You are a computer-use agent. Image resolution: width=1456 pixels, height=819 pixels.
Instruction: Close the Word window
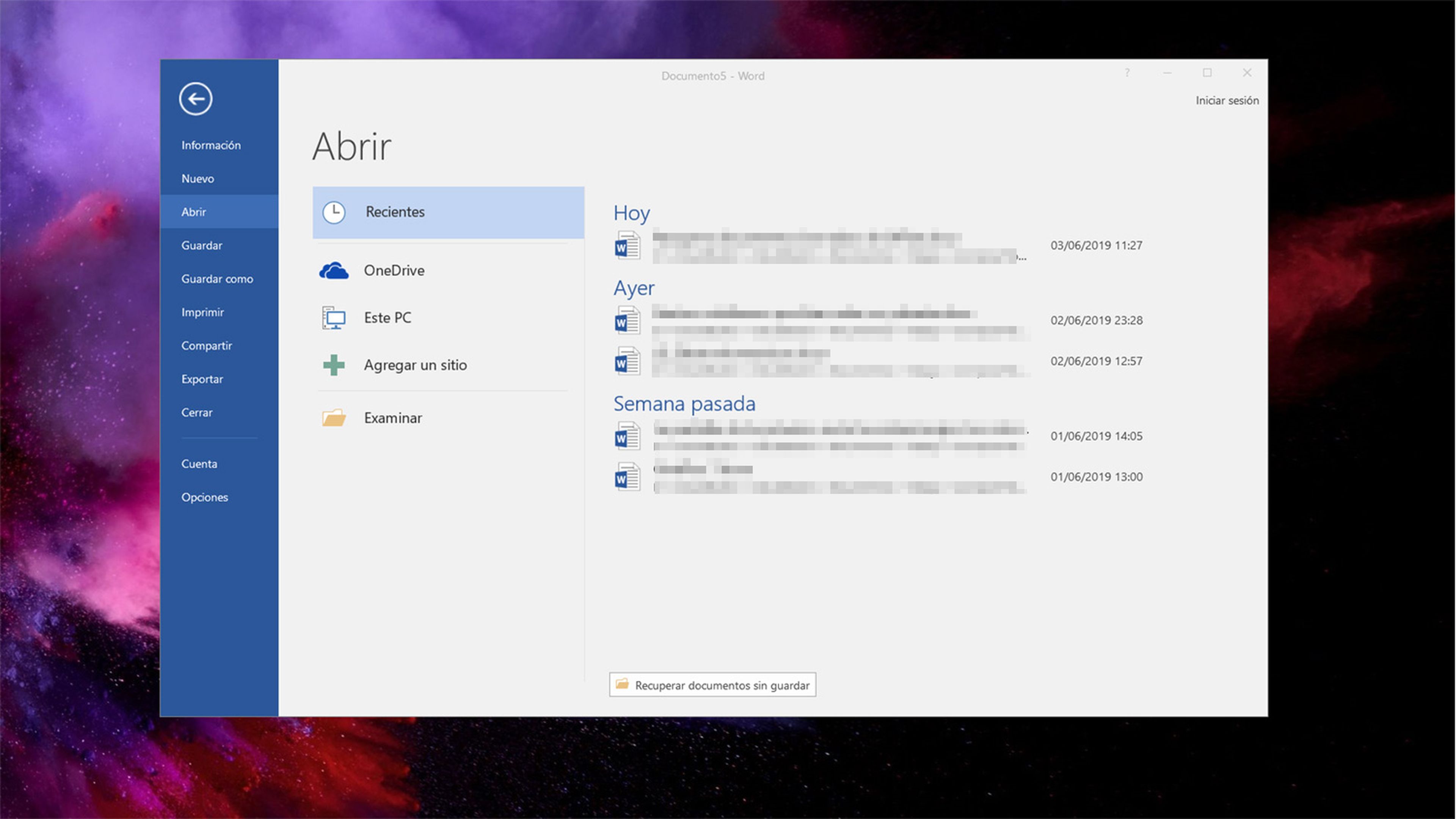point(1247,73)
